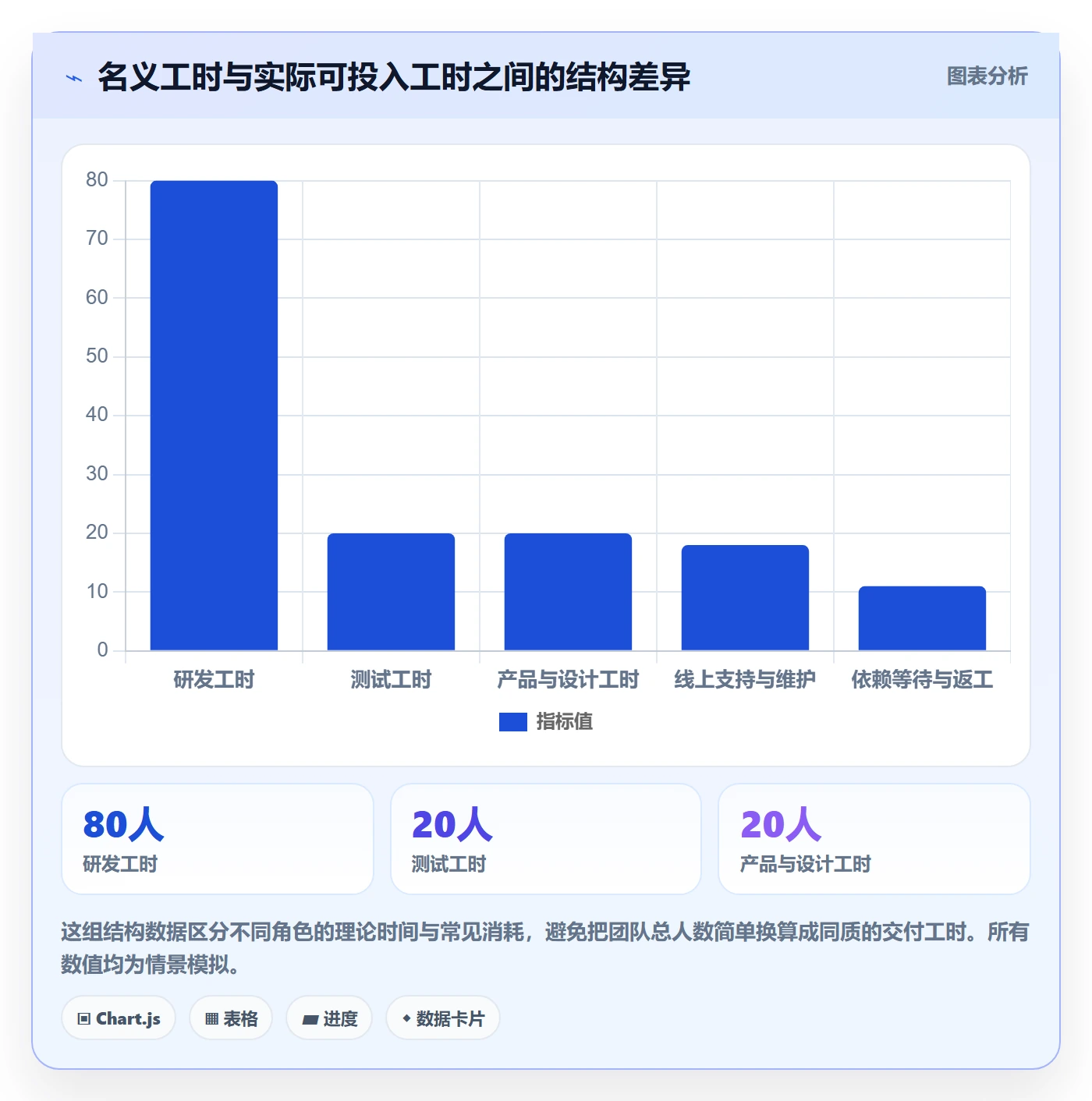Viewport: 1092px width, 1101px height.
Task: Click the x-axis label 研发工时
Action: pos(214,680)
